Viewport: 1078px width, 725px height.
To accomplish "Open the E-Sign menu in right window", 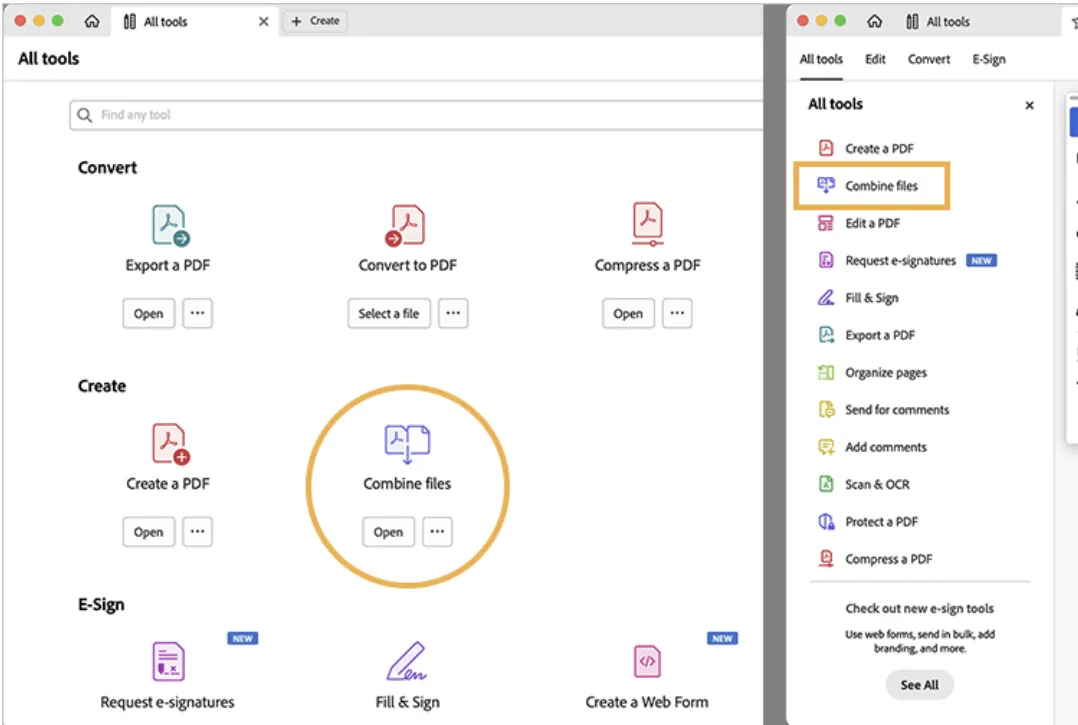I will [989, 59].
